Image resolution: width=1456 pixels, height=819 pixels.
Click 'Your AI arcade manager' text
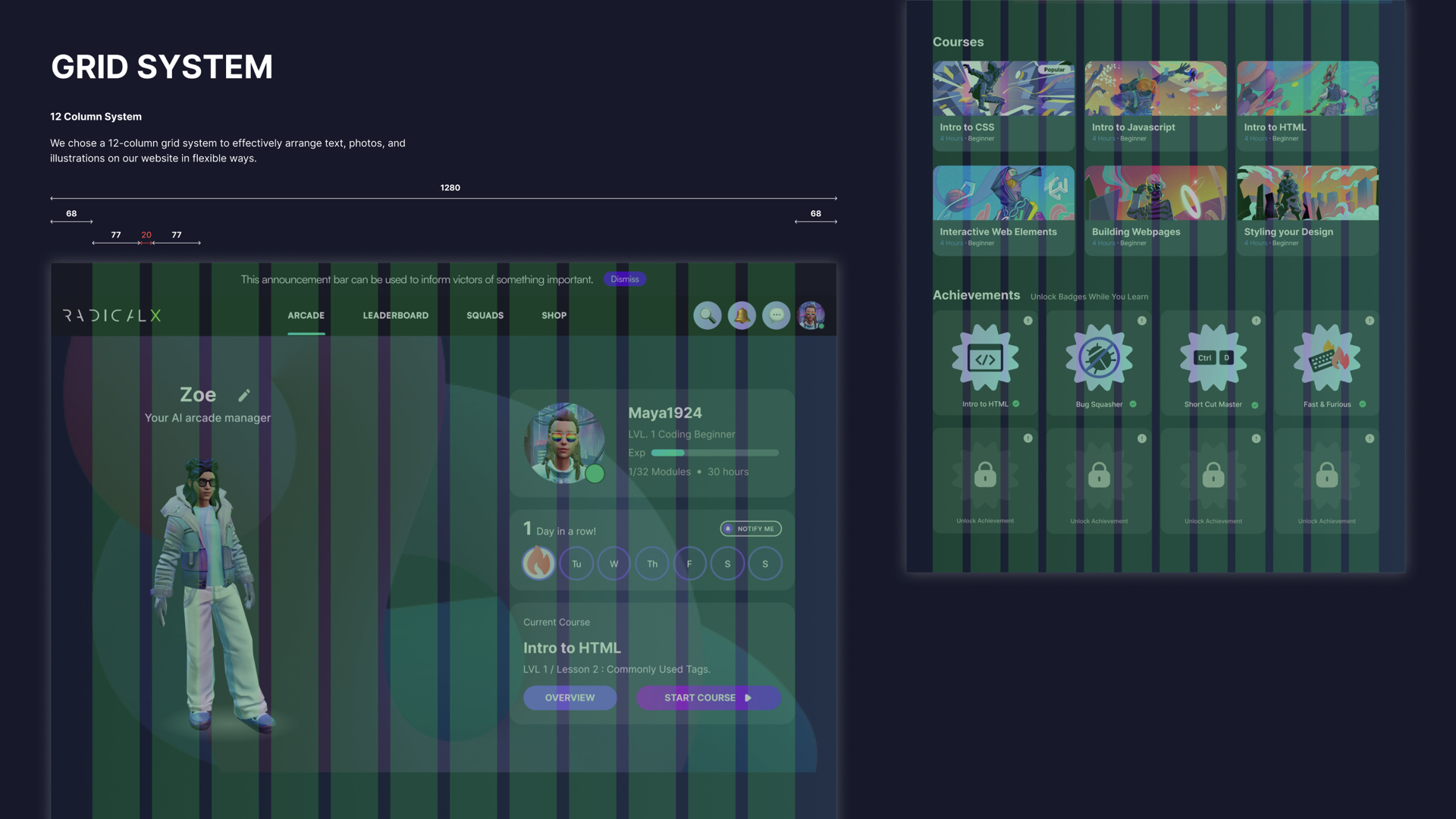pyautogui.click(x=208, y=418)
